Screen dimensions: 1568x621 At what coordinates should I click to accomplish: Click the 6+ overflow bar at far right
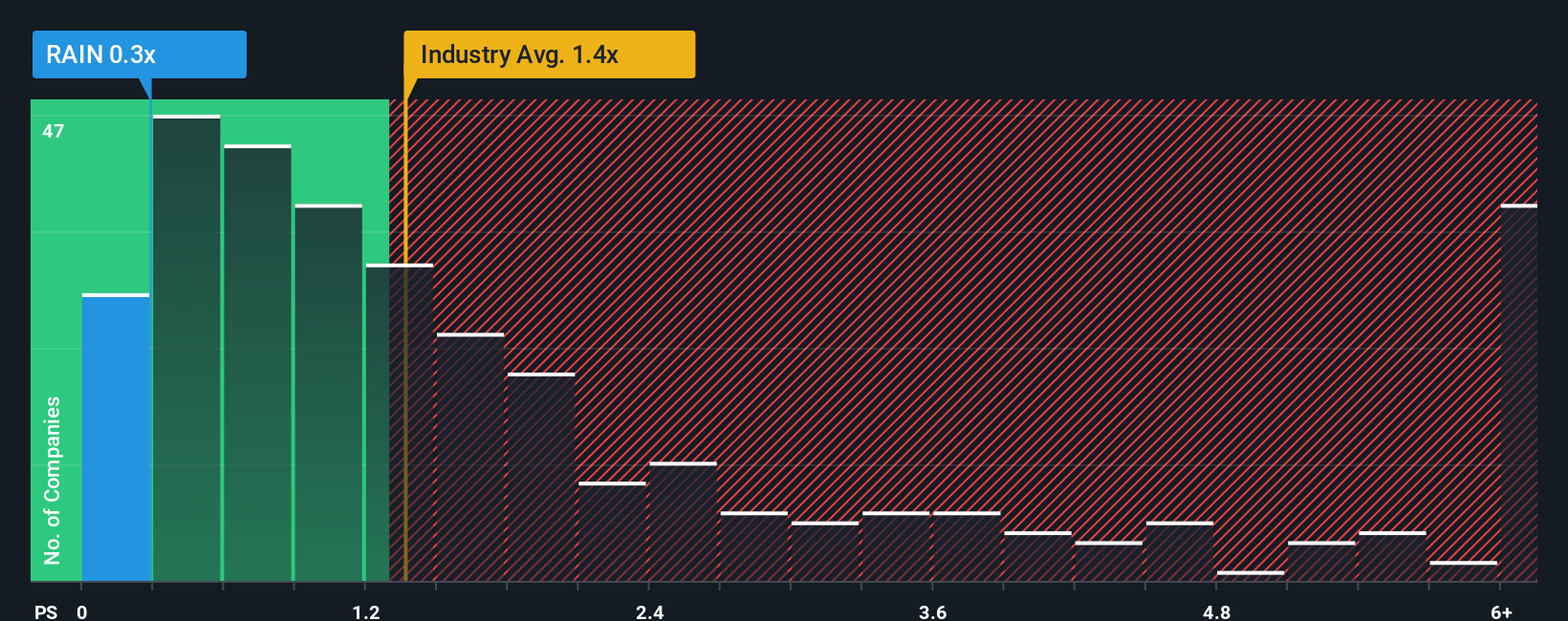coord(1519,393)
